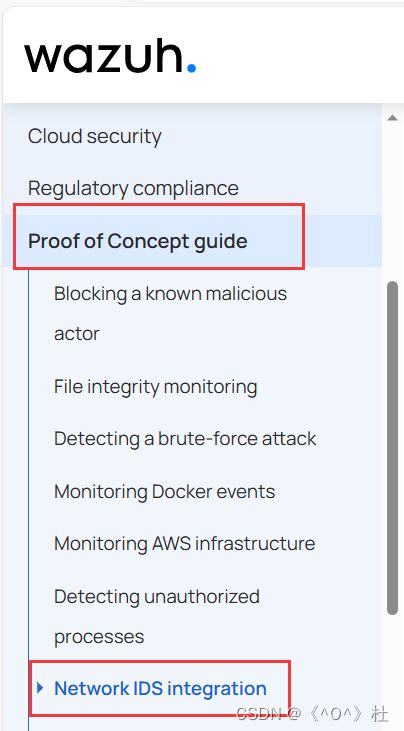Select the Proof of Concept guide entry
Image resolution: width=404 pixels, height=731 pixels.
[137, 241]
